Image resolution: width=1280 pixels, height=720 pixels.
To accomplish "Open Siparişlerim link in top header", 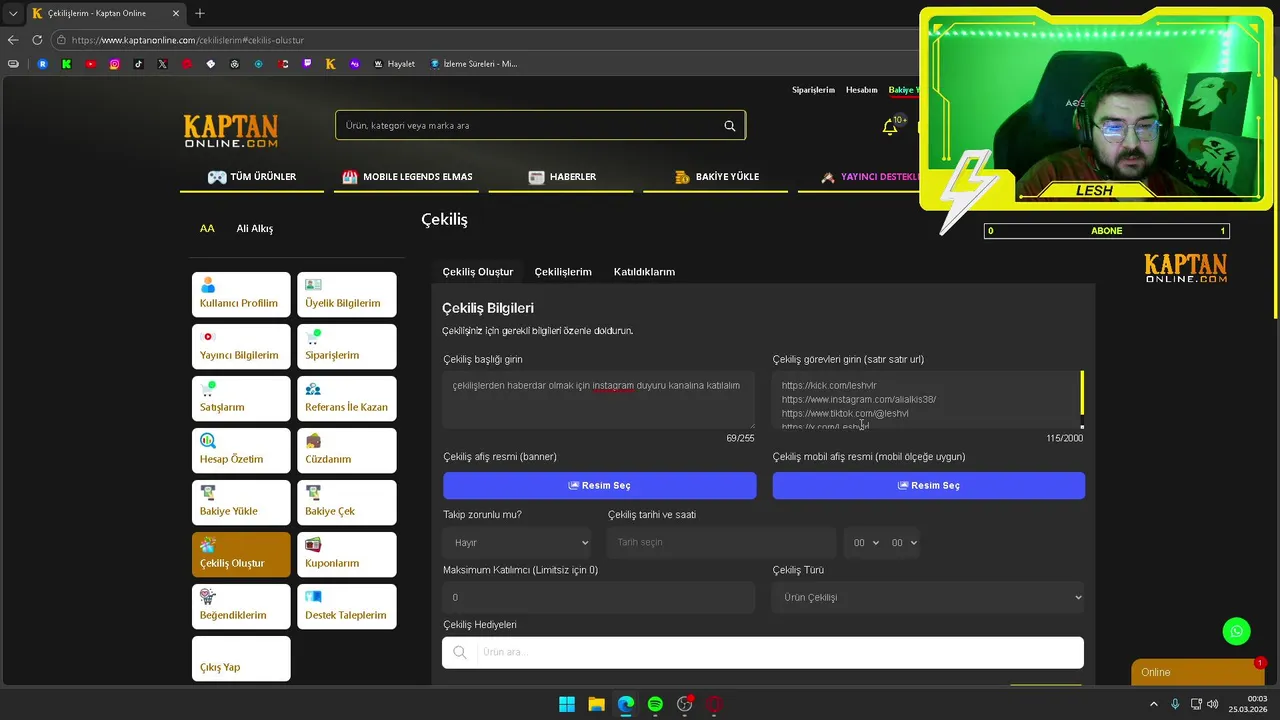I will pos(813,90).
